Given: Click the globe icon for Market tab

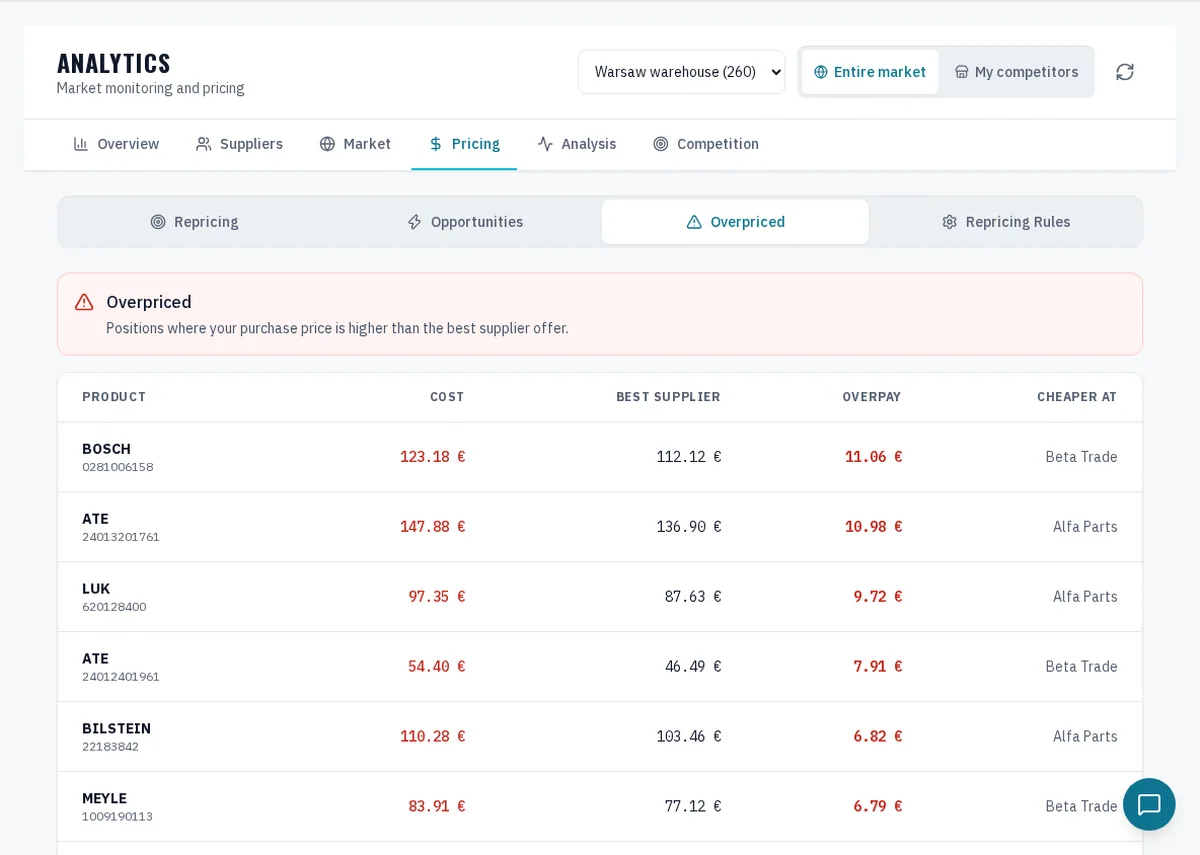Looking at the screenshot, I should 327,144.
